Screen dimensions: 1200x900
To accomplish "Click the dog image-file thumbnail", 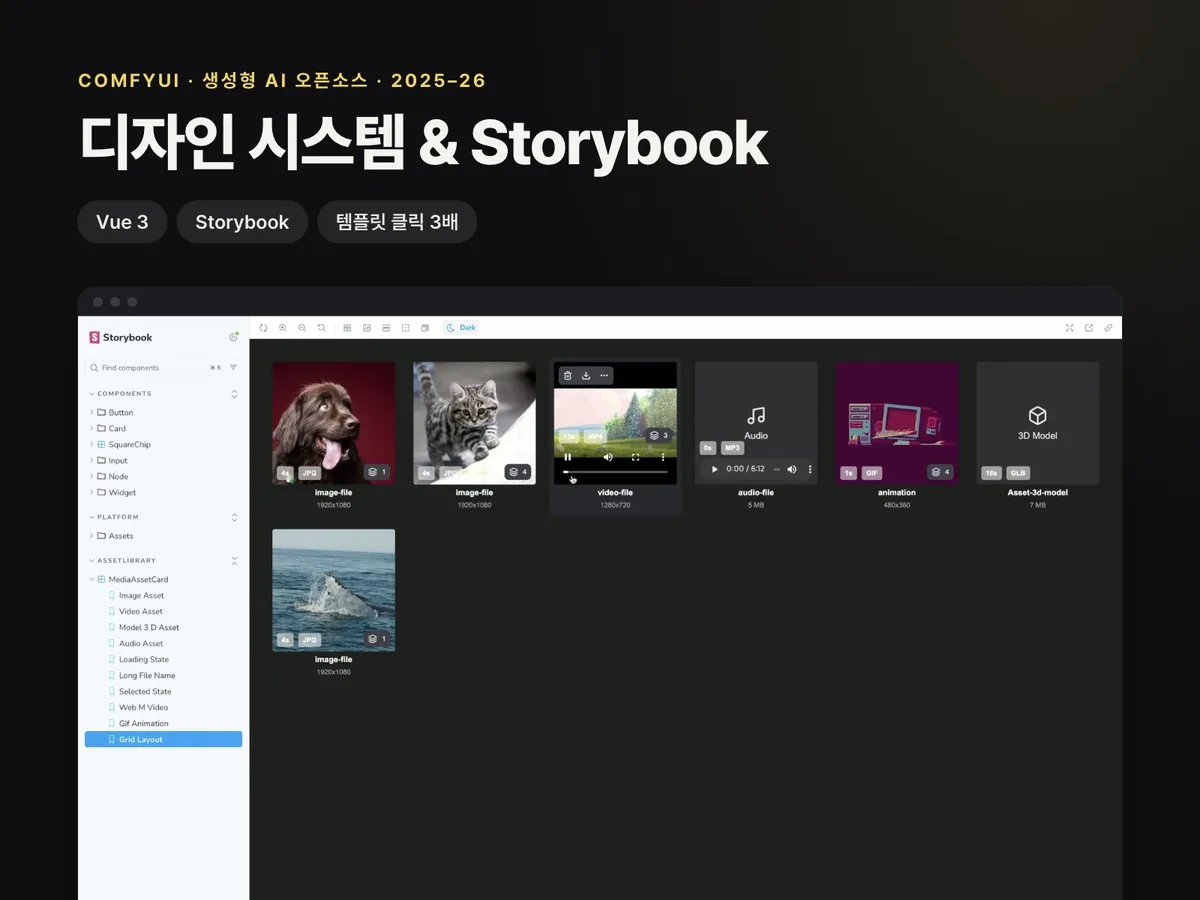I will pyautogui.click(x=333, y=423).
